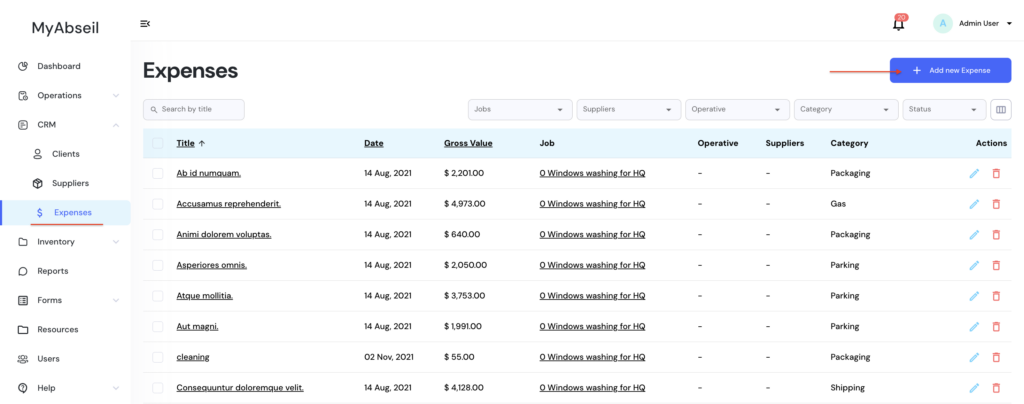This screenshot has height=404, width=1024.
Task: Check the box next to 'Aut magni.'
Action: (x=158, y=326)
